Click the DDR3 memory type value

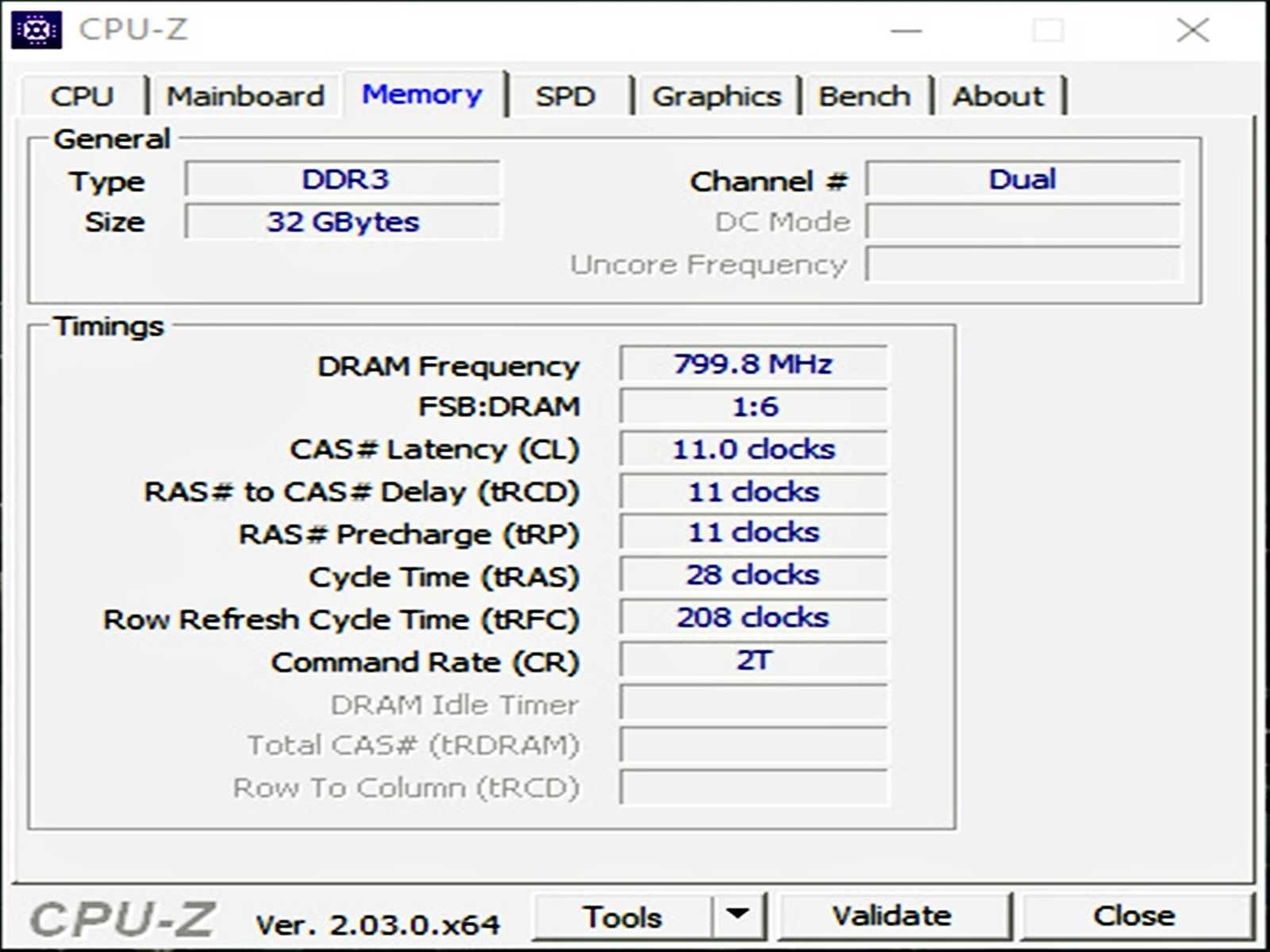(344, 179)
